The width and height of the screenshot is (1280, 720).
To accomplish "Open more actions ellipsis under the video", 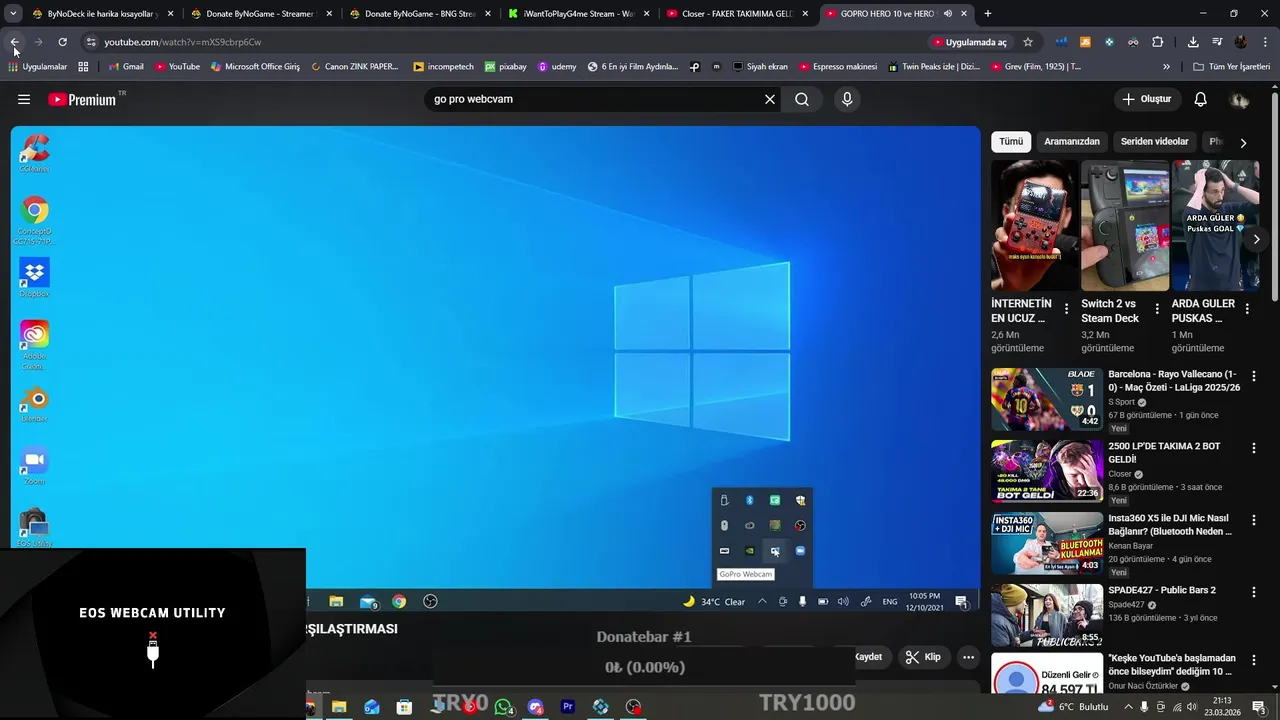I will coord(968,657).
